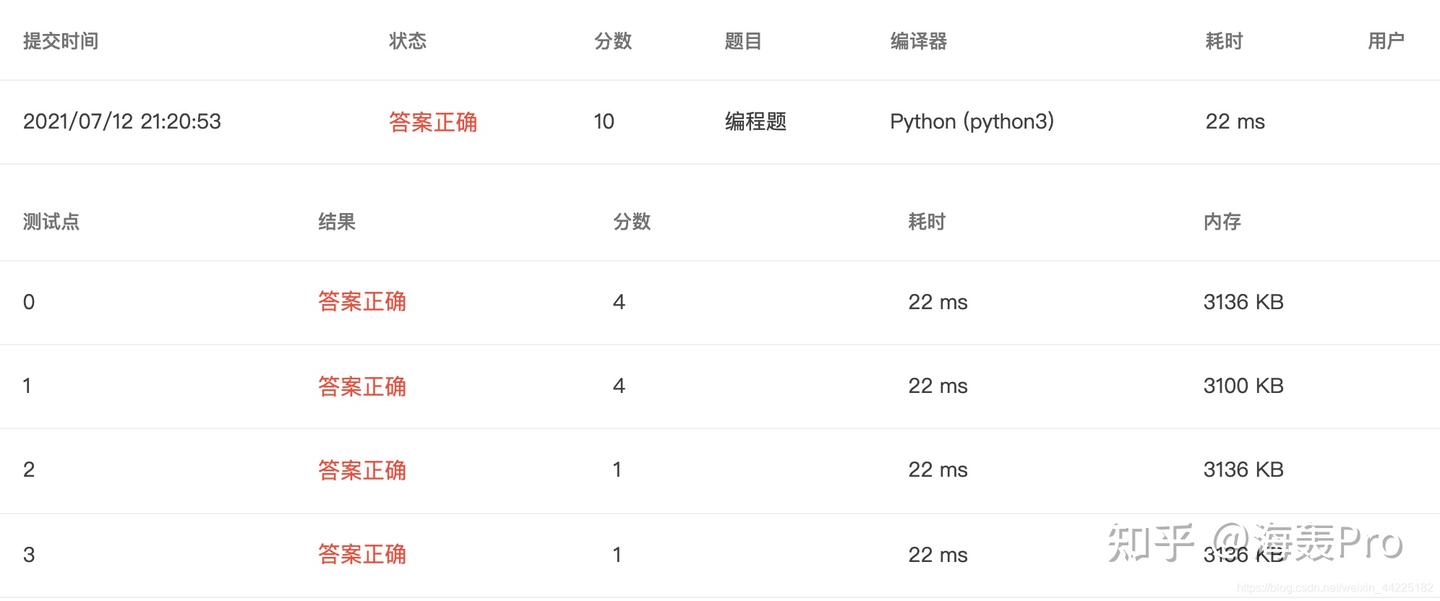The width and height of the screenshot is (1440, 601).
Task: Click the Python (python3) compiler entry
Action: coord(972,122)
